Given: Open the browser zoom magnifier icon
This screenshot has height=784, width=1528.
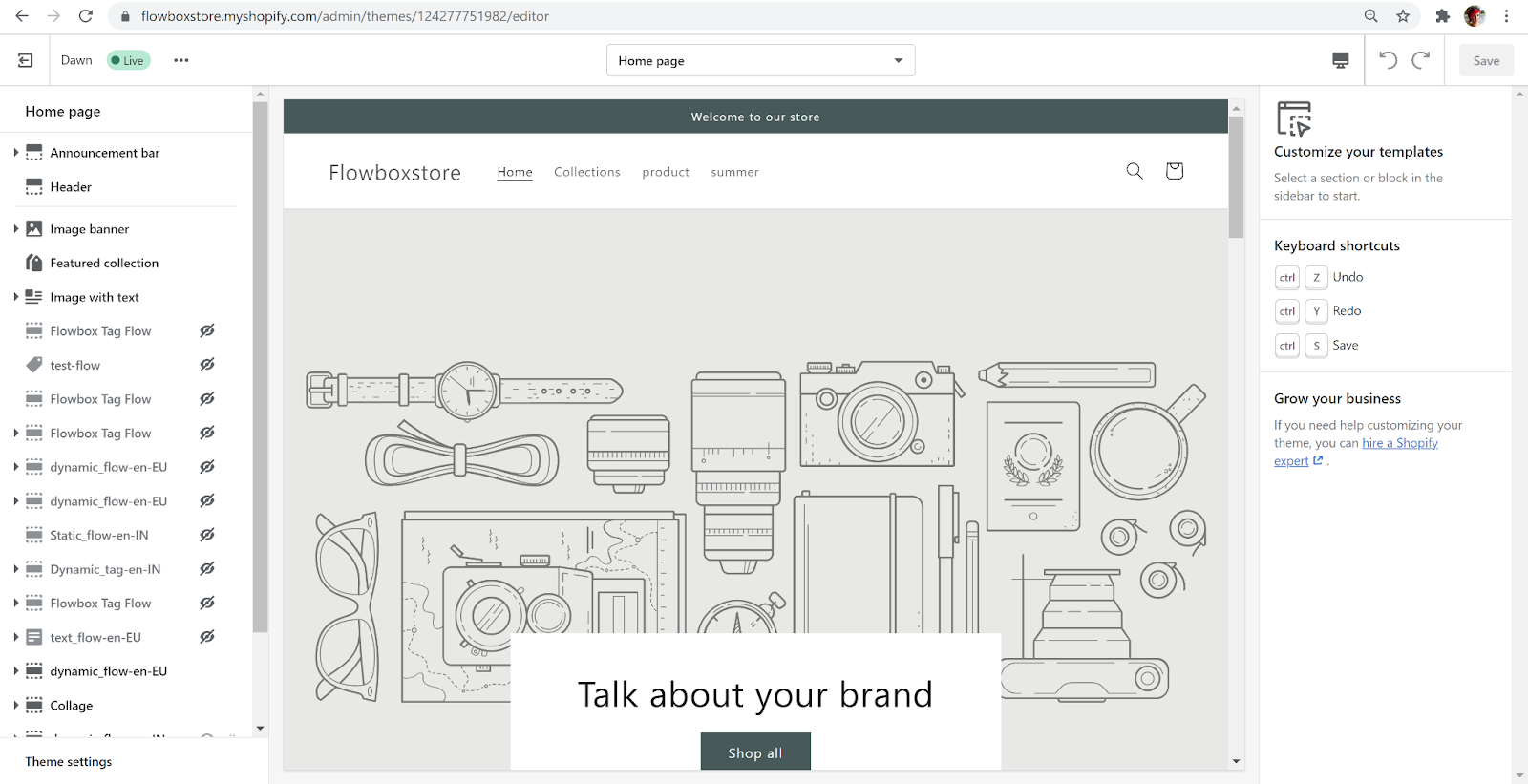Looking at the screenshot, I should [x=1371, y=16].
